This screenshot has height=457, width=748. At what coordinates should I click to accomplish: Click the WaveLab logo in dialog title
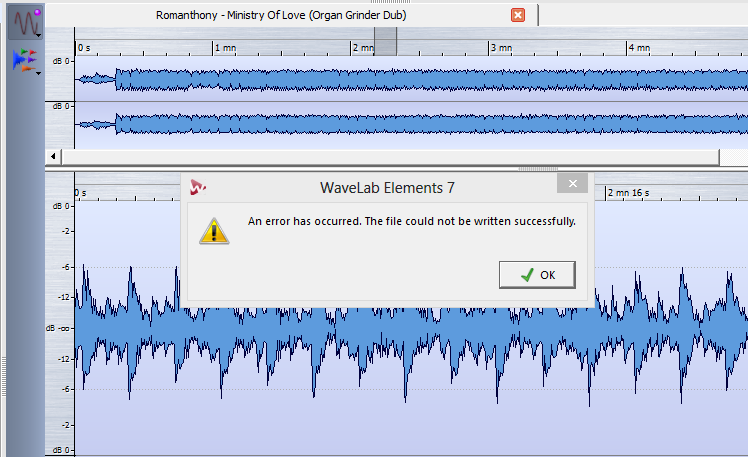point(197,187)
